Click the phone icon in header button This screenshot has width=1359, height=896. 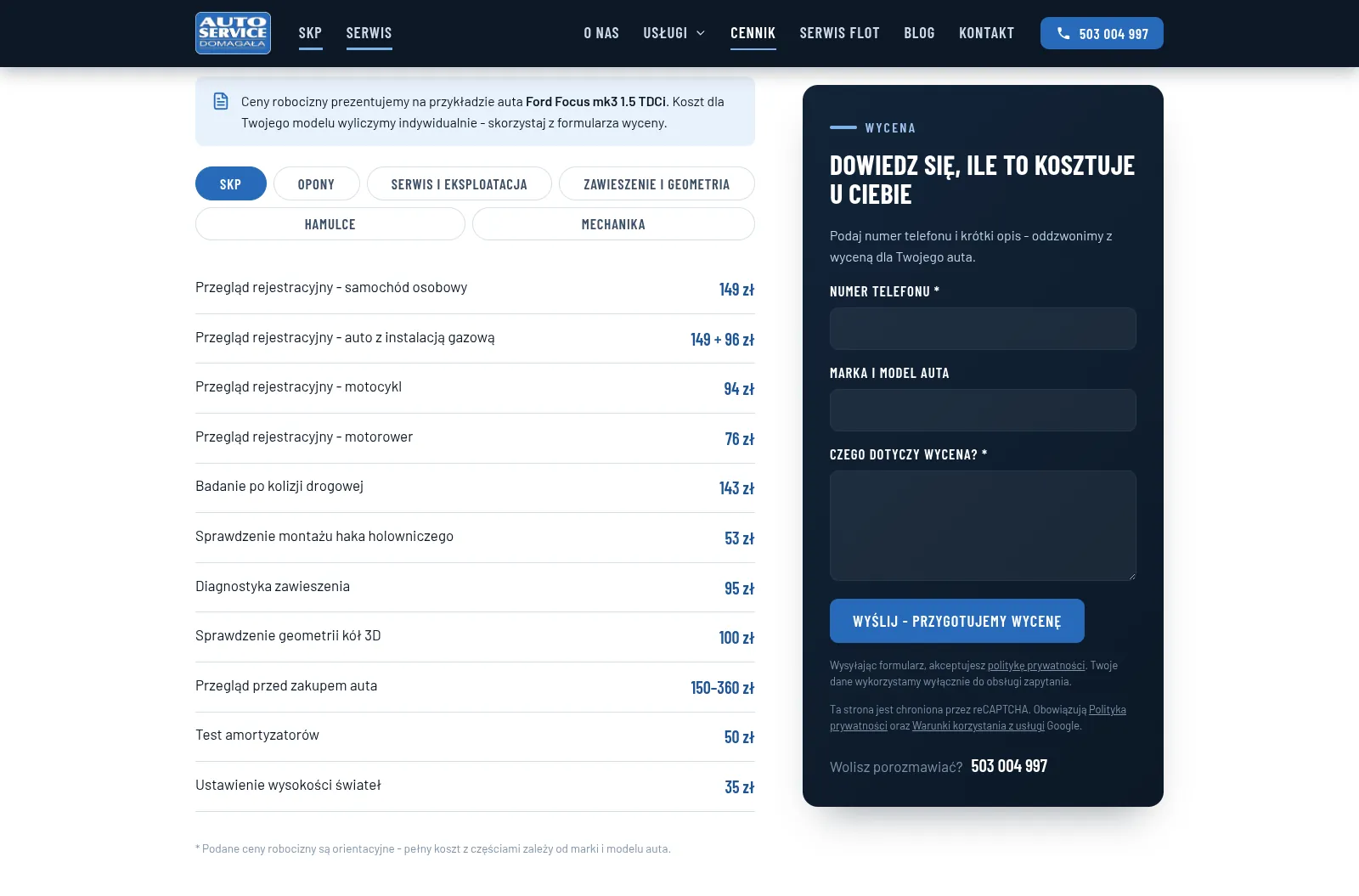(1063, 33)
